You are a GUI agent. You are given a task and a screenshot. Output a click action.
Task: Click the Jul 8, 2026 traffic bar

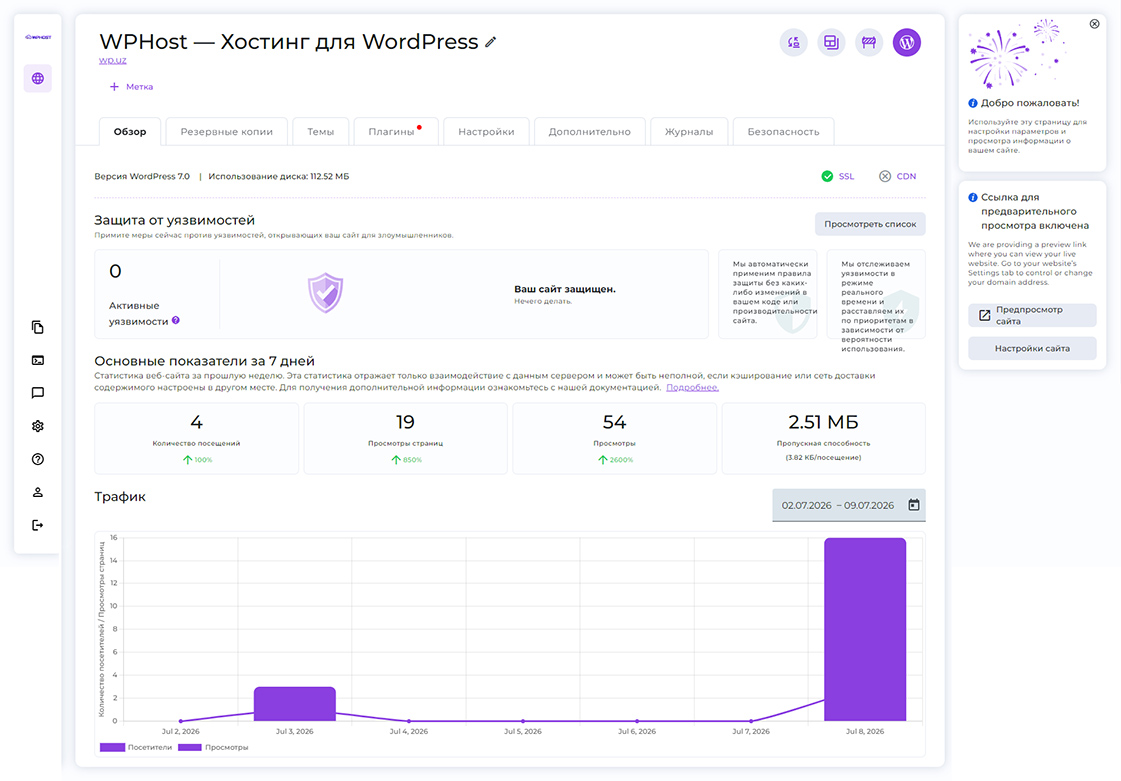pos(865,629)
